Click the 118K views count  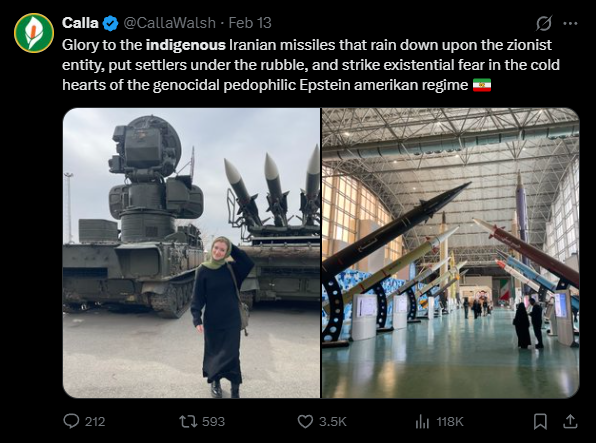[x=450, y=421]
